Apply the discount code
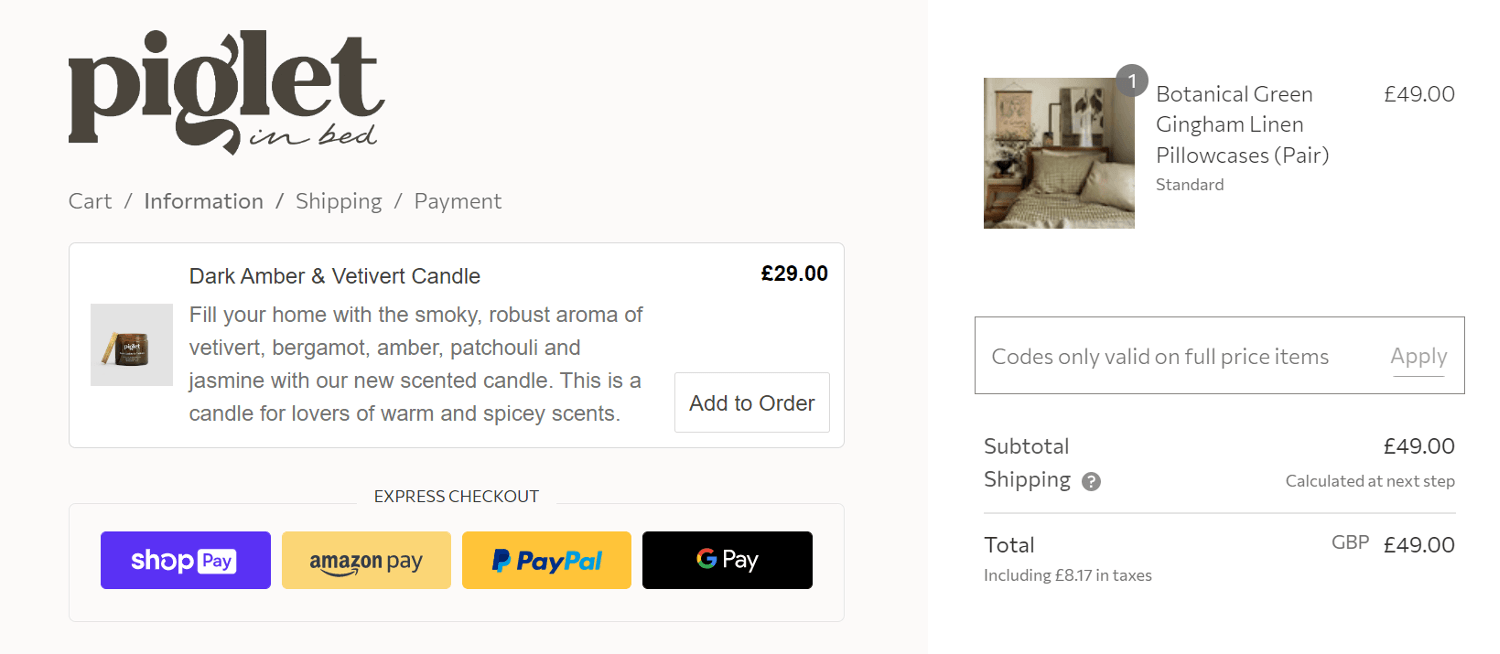The height and width of the screenshot is (654, 1500). tap(1418, 355)
